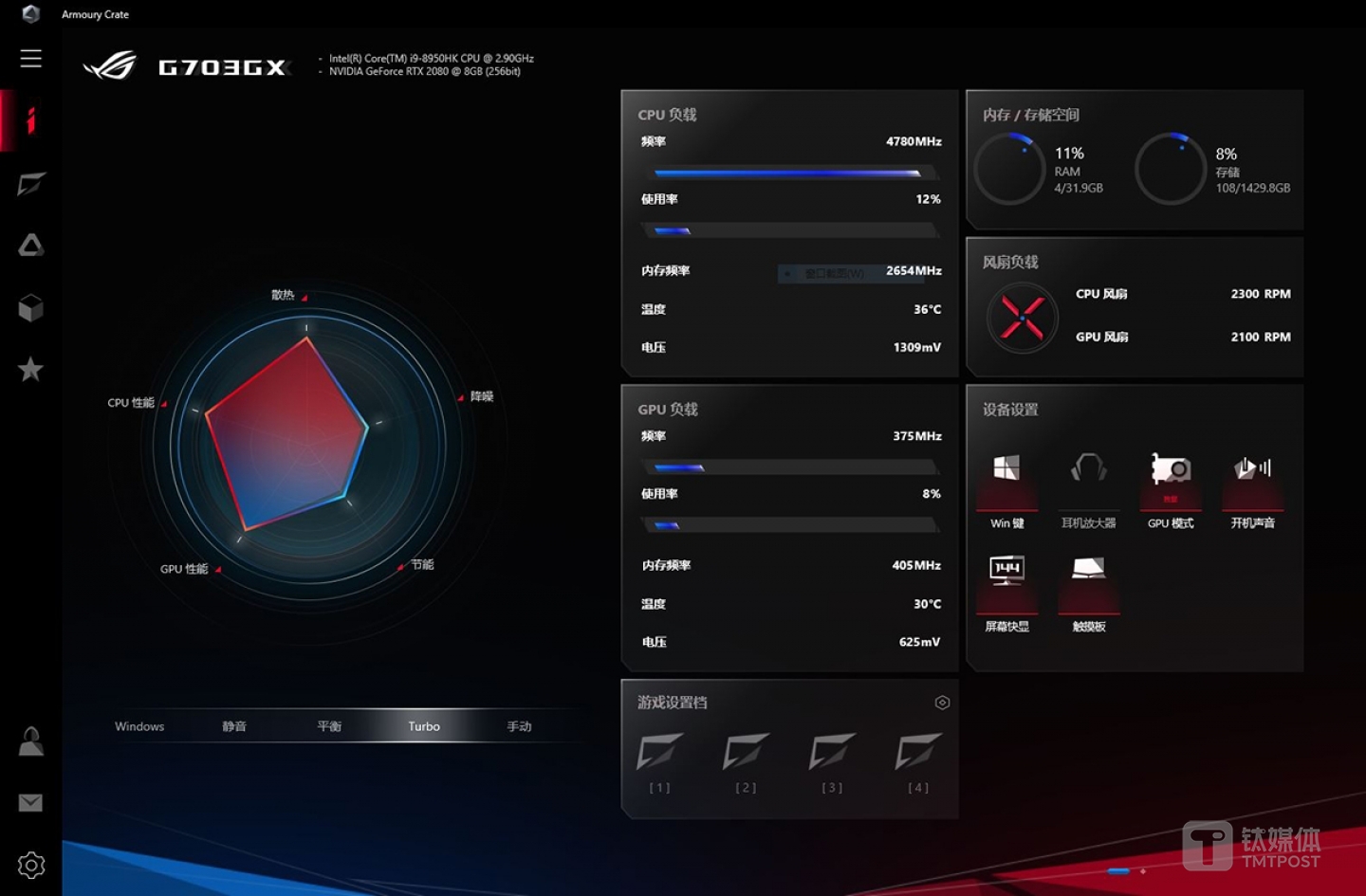The width and height of the screenshot is (1366, 896).
Task: Toggle the 屏幕快显 display setting
Action: coord(1006,586)
